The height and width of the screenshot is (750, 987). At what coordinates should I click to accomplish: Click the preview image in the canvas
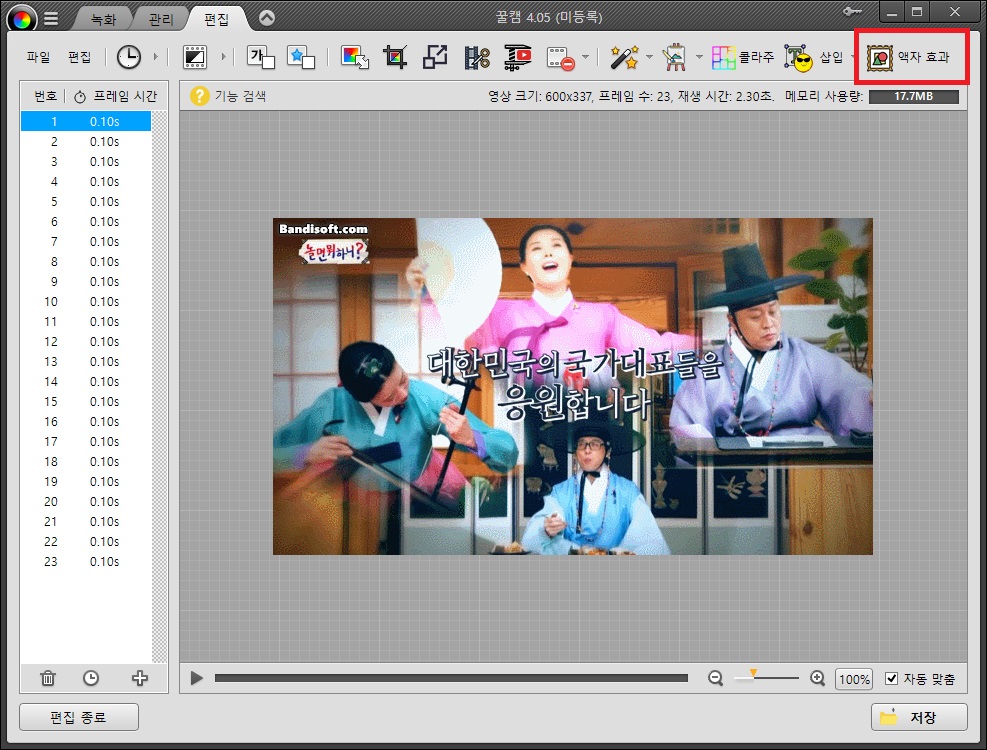point(572,386)
